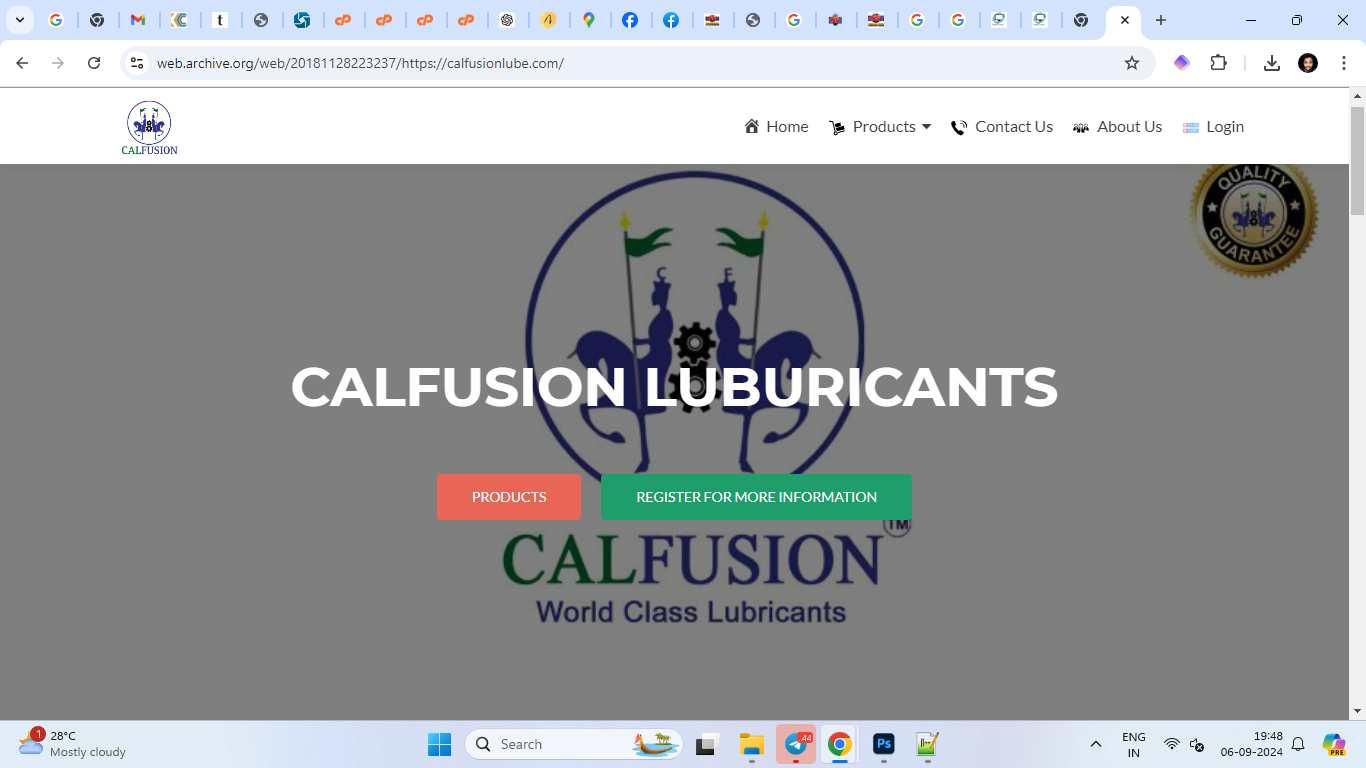The width and height of the screenshot is (1366, 768).
Task: Close the active Calfusion tab
Action: (x=1124, y=20)
